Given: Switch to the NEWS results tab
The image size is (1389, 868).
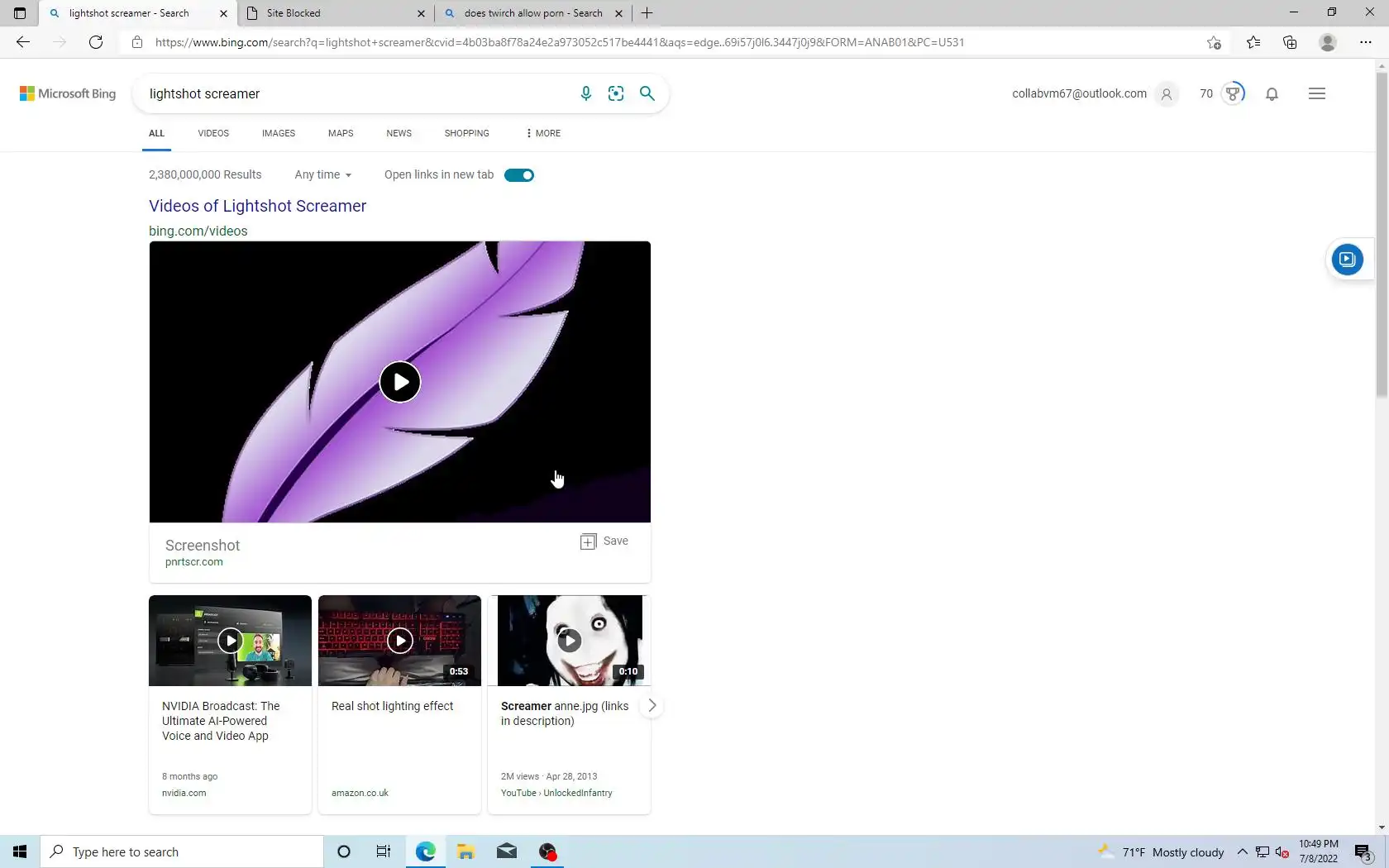Looking at the screenshot, I should [399, 133].
